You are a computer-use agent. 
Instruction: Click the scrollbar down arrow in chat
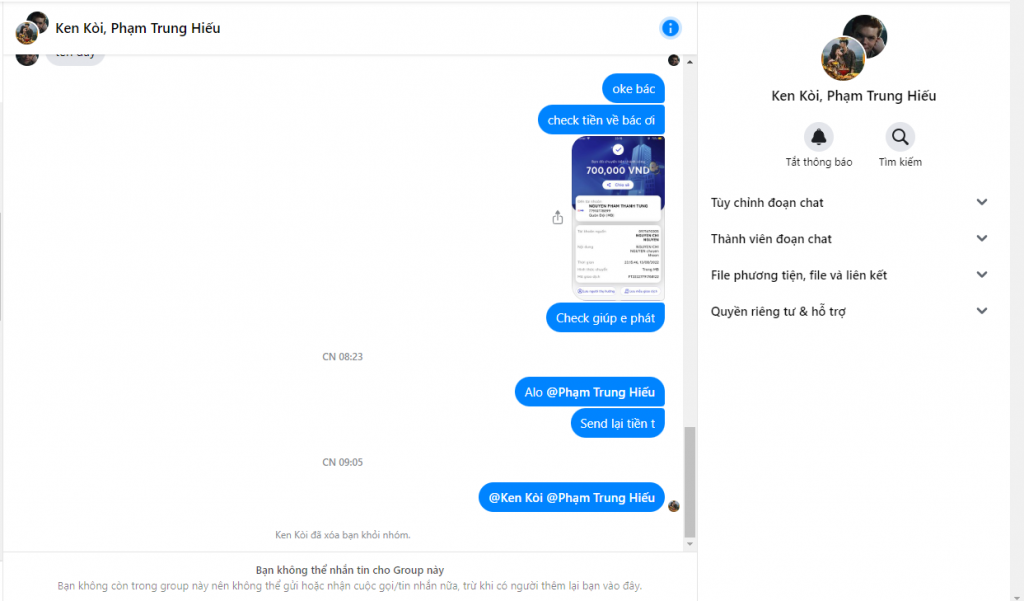[690, 544]
